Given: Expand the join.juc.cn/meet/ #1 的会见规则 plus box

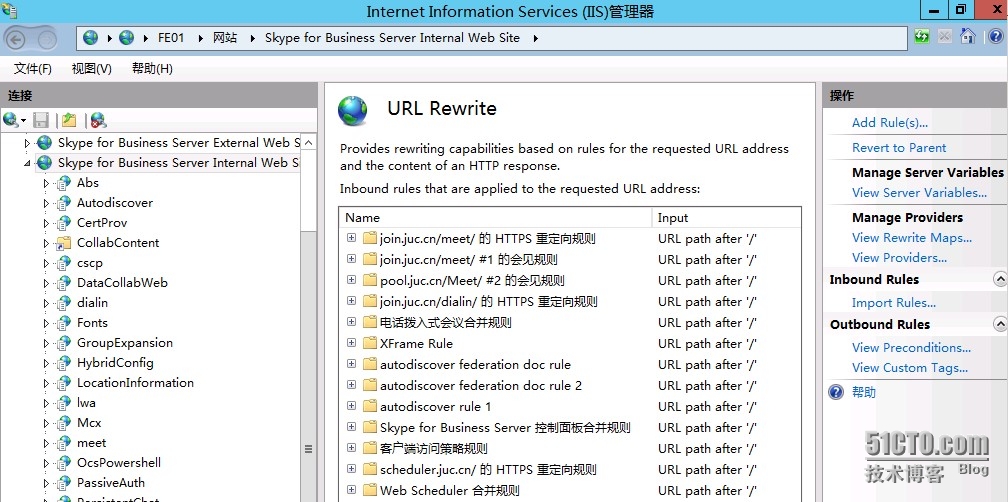Looking at the screenshot, I should pyautogui.click(x=351, y=258).
